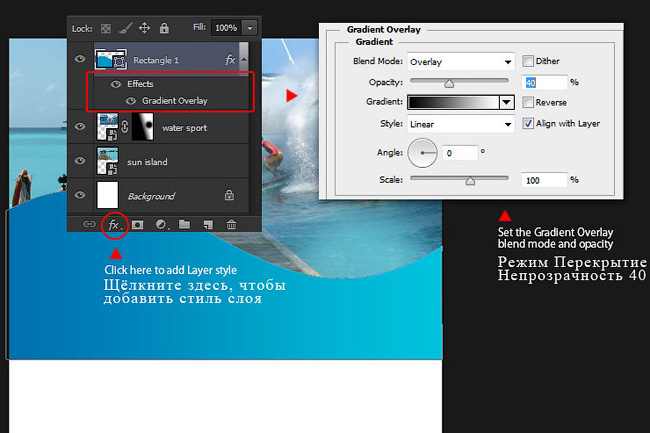Click the link layers icon
650x433 pixels.
pyautogui.click(x=89, y=224)
